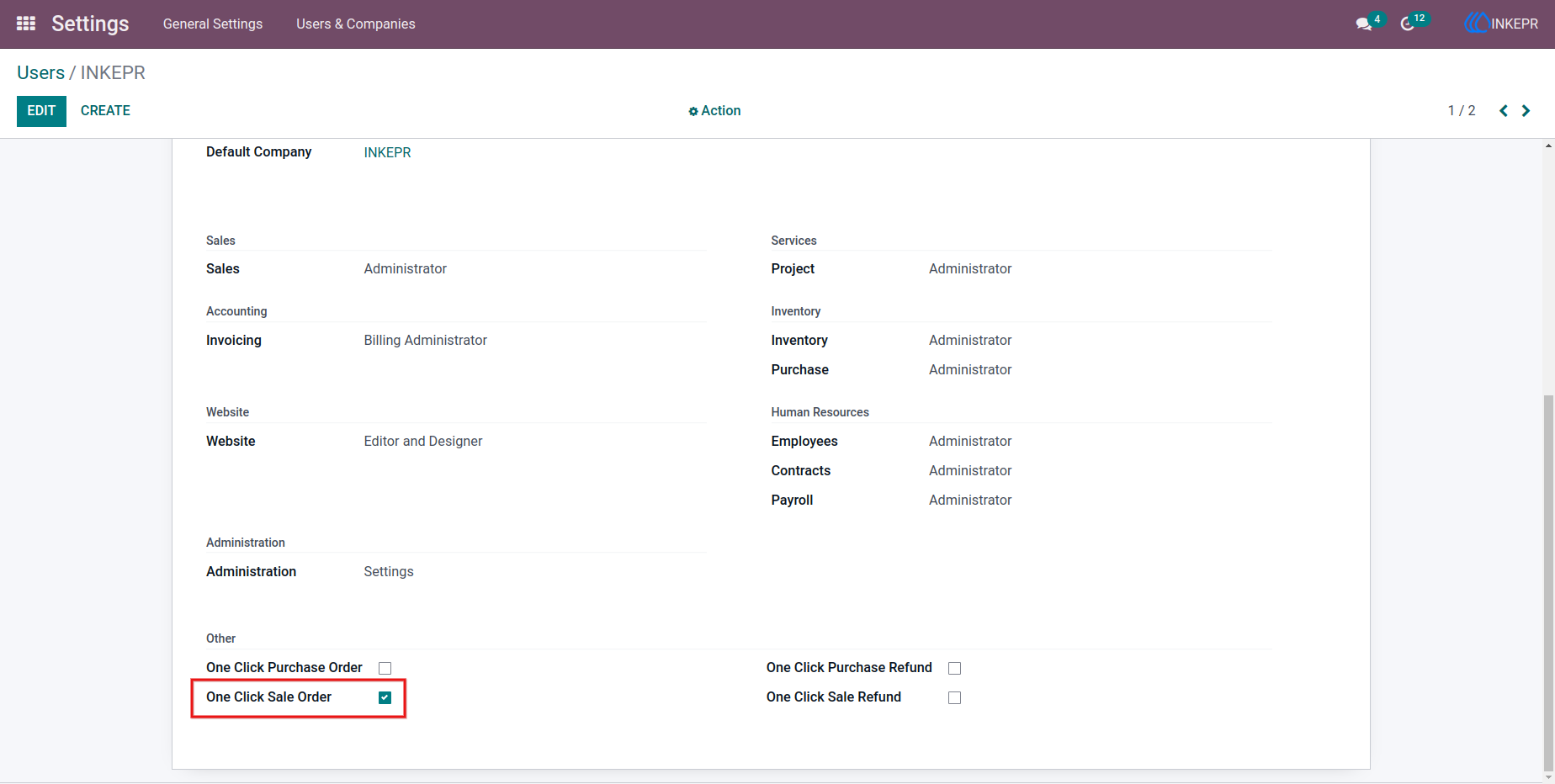
Task: Click Inventory field value 'Administrator'
Action: [970, 341]
